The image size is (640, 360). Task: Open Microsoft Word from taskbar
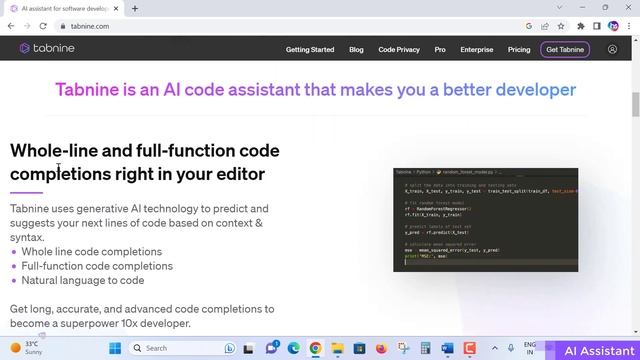(x=447, y=348)
